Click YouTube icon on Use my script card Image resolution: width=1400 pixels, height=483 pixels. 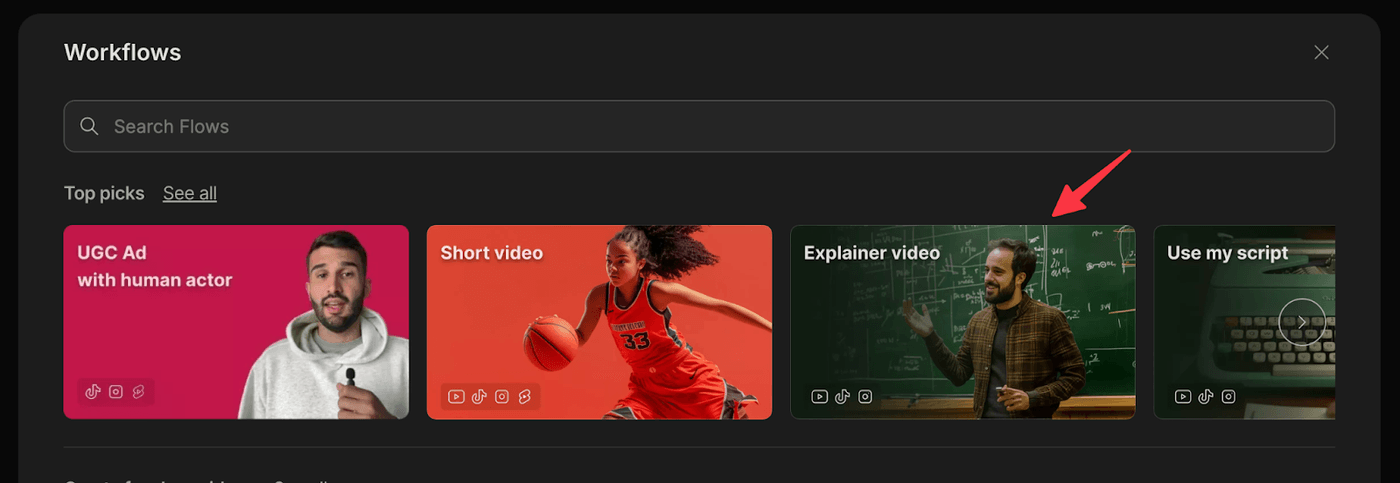point(1182,397)
